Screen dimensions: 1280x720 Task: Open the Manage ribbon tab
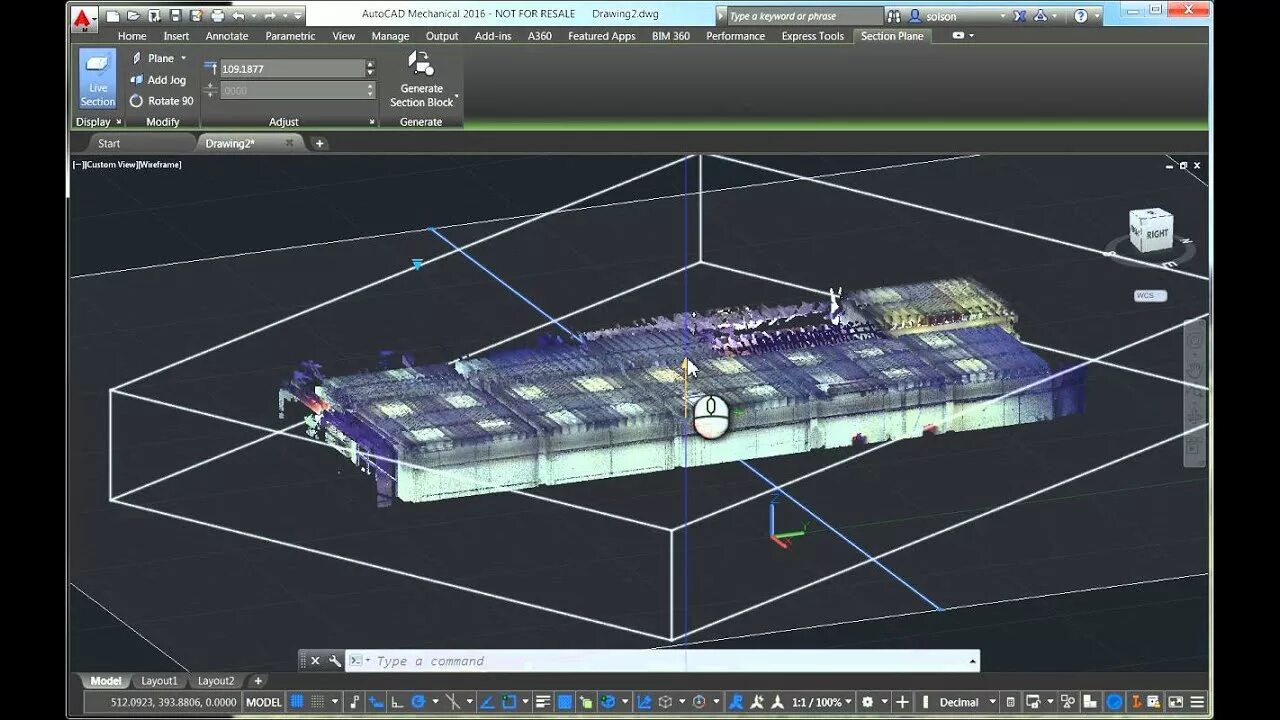point(390,36)
